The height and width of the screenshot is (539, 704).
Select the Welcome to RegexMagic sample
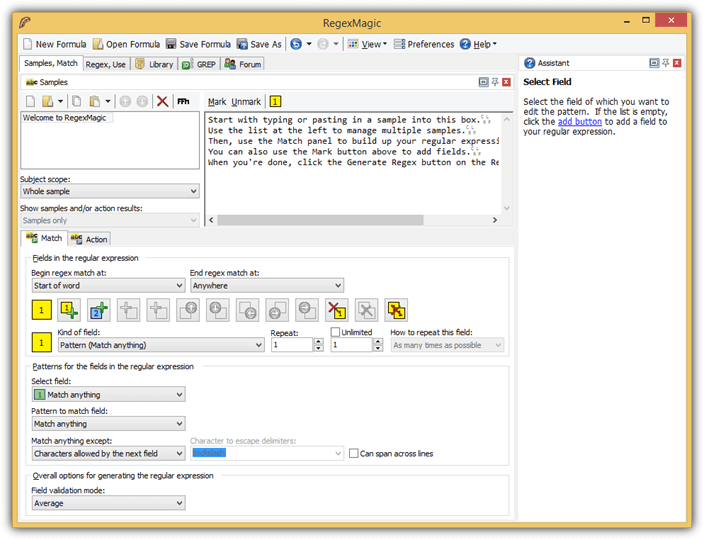point(65,118)
